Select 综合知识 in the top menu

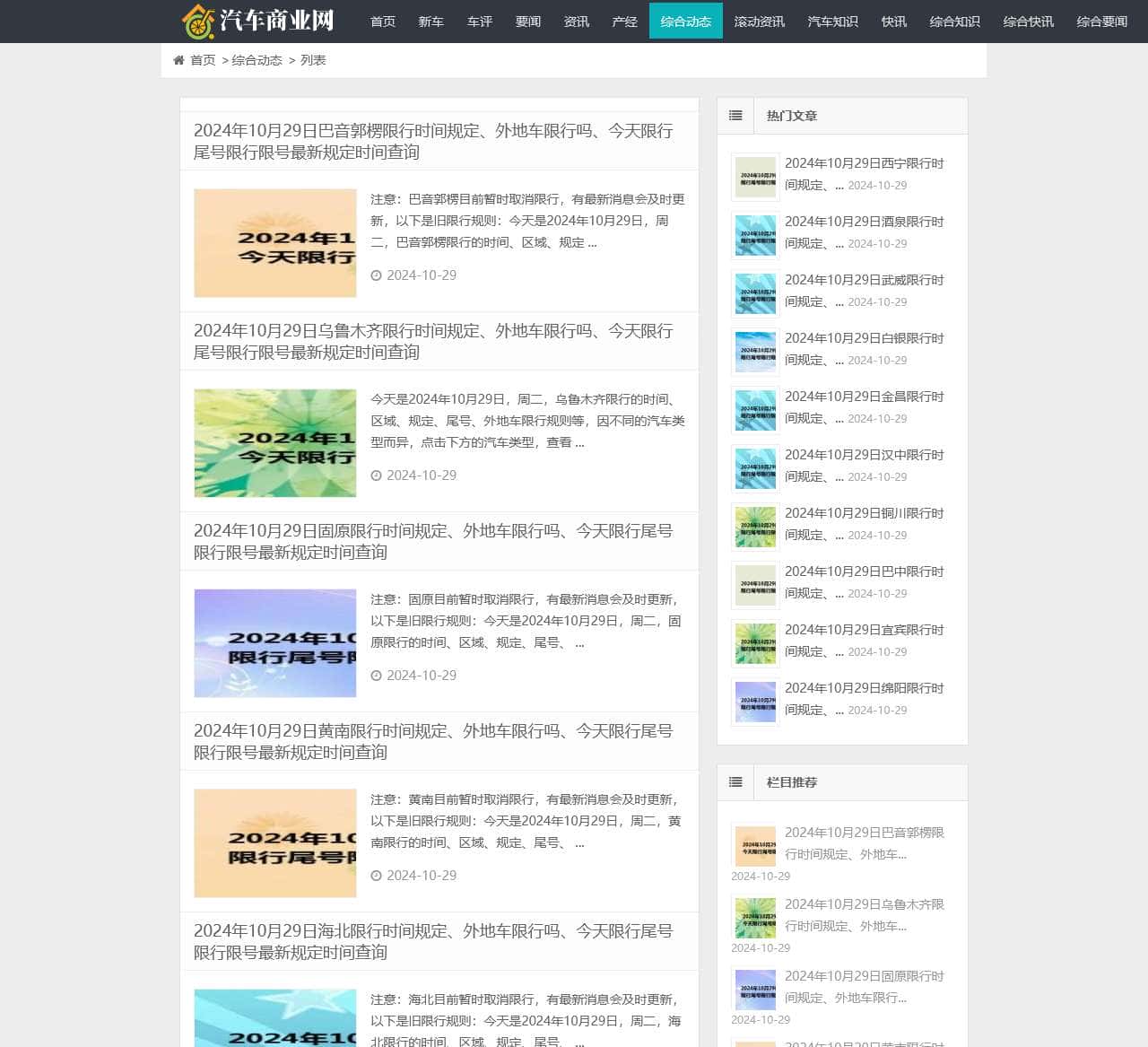click(x=955, y=22)
